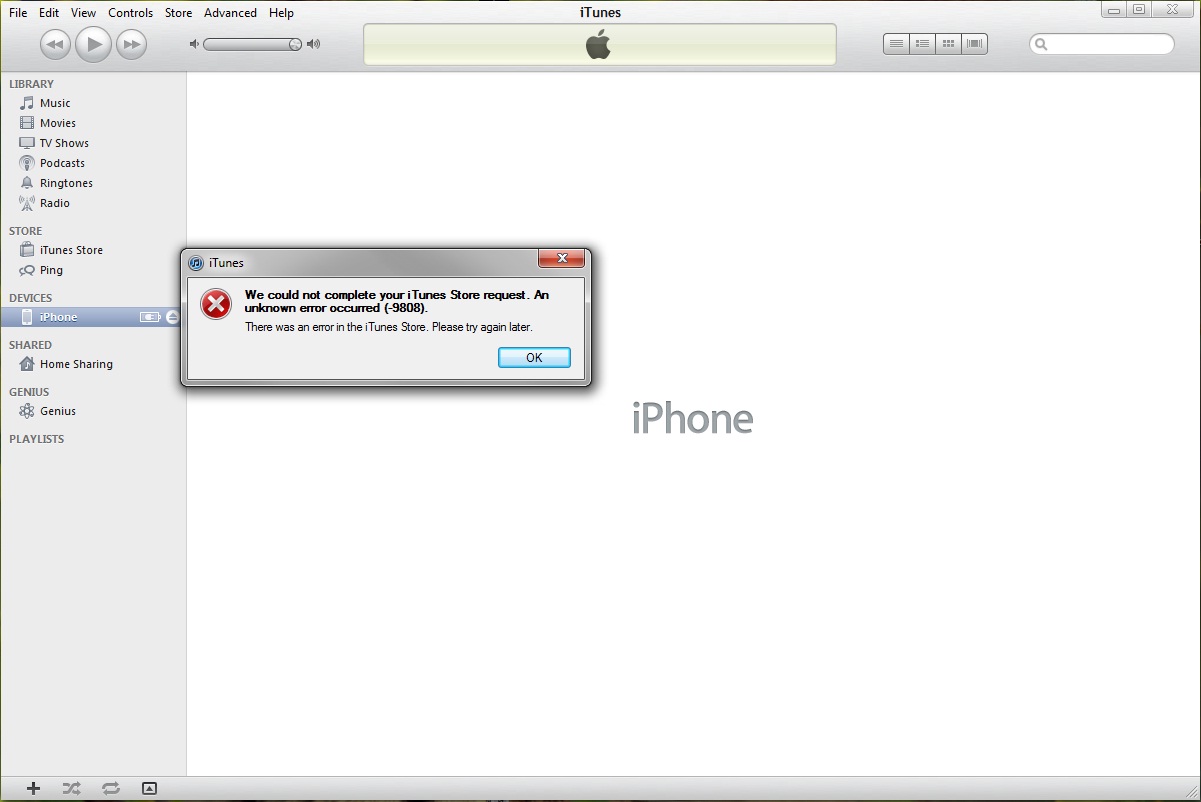Click the search field
This screenshot has width=1201, height=802.
(1102, 44)
